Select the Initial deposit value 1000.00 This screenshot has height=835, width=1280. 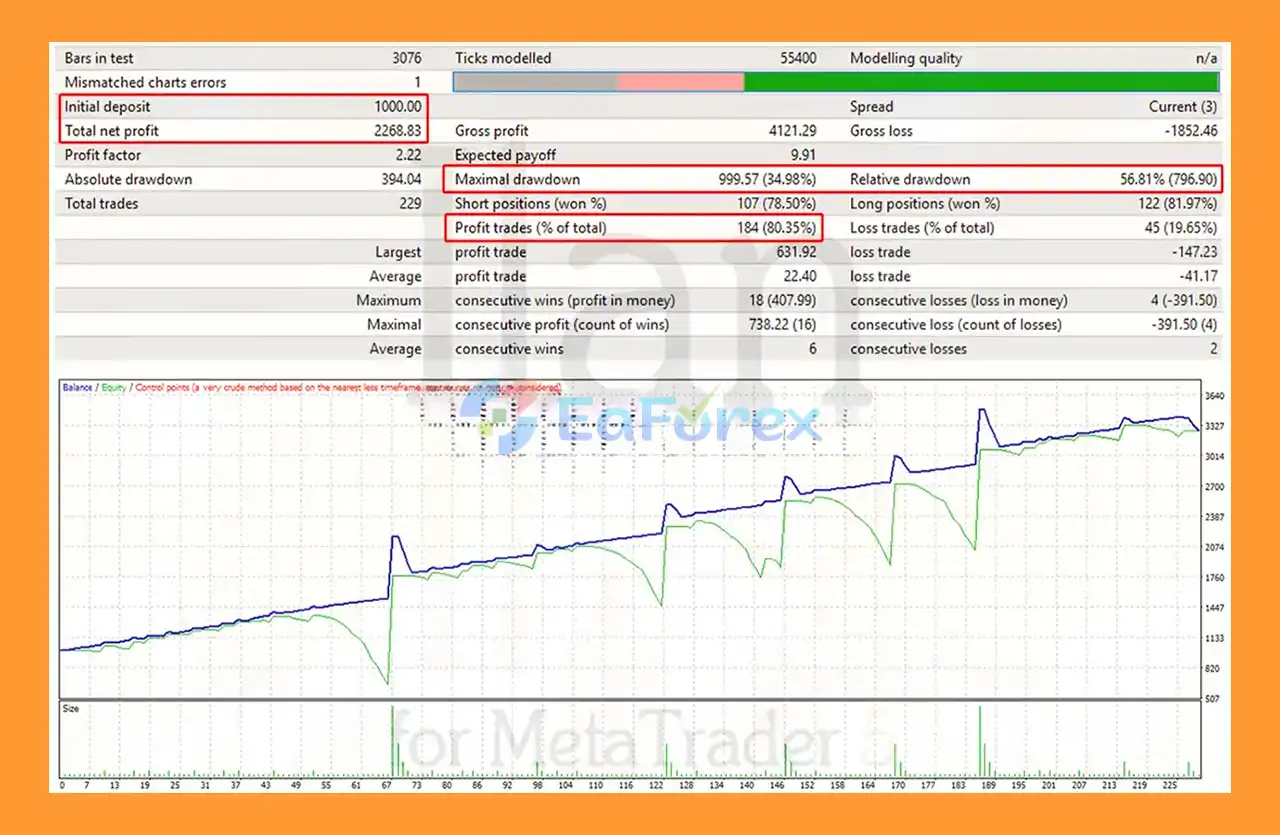tap(397, 107)
